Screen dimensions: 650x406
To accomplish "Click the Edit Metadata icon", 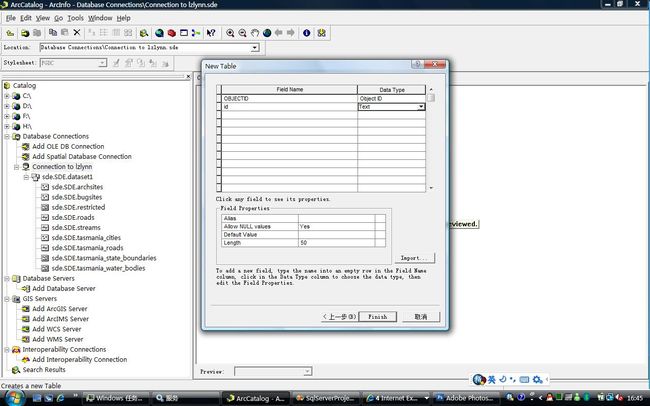I will click(x=116, y=63).
